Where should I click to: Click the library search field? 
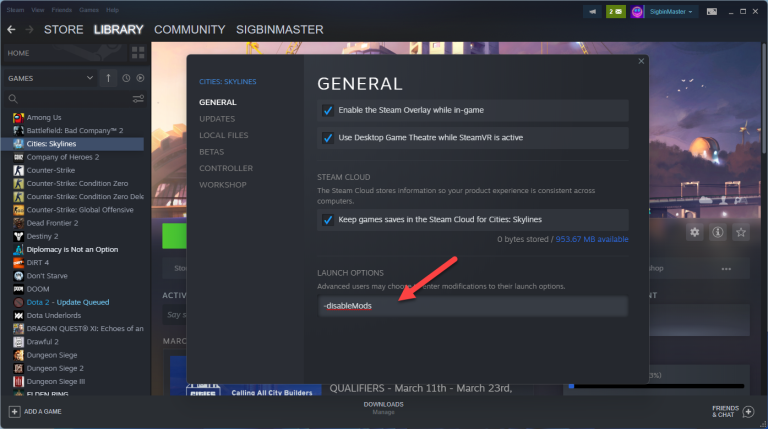point(75,99)
